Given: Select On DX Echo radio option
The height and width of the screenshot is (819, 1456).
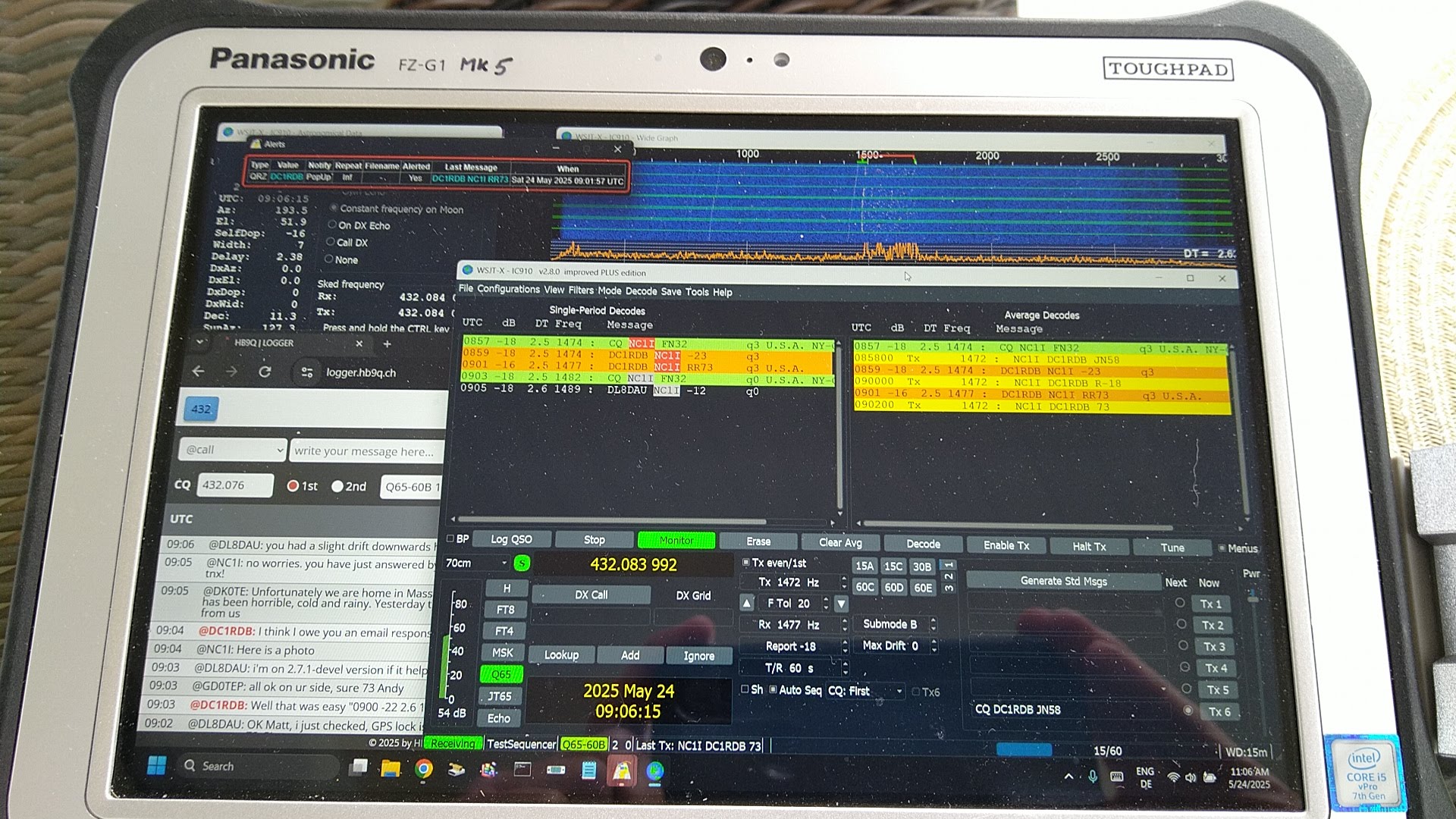Looking at the screenshot, I should pos(331,224).
